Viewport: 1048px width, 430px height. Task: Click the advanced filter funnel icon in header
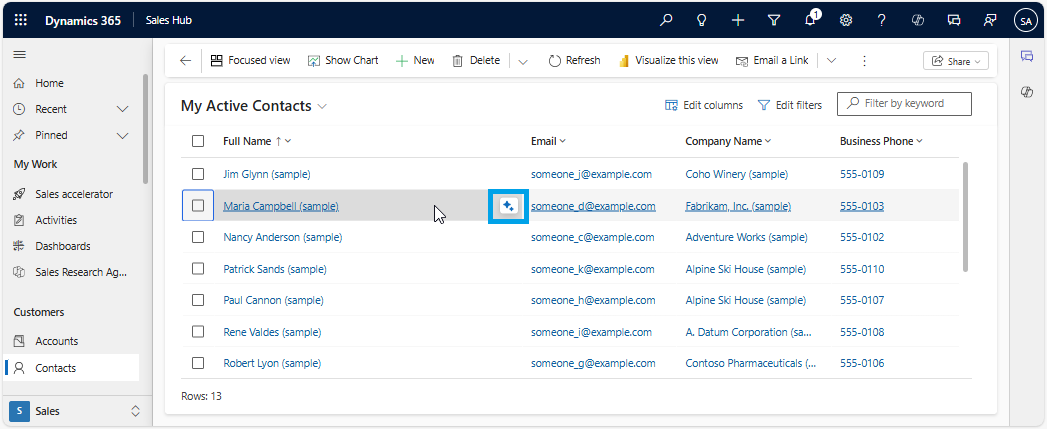[773, 19]
